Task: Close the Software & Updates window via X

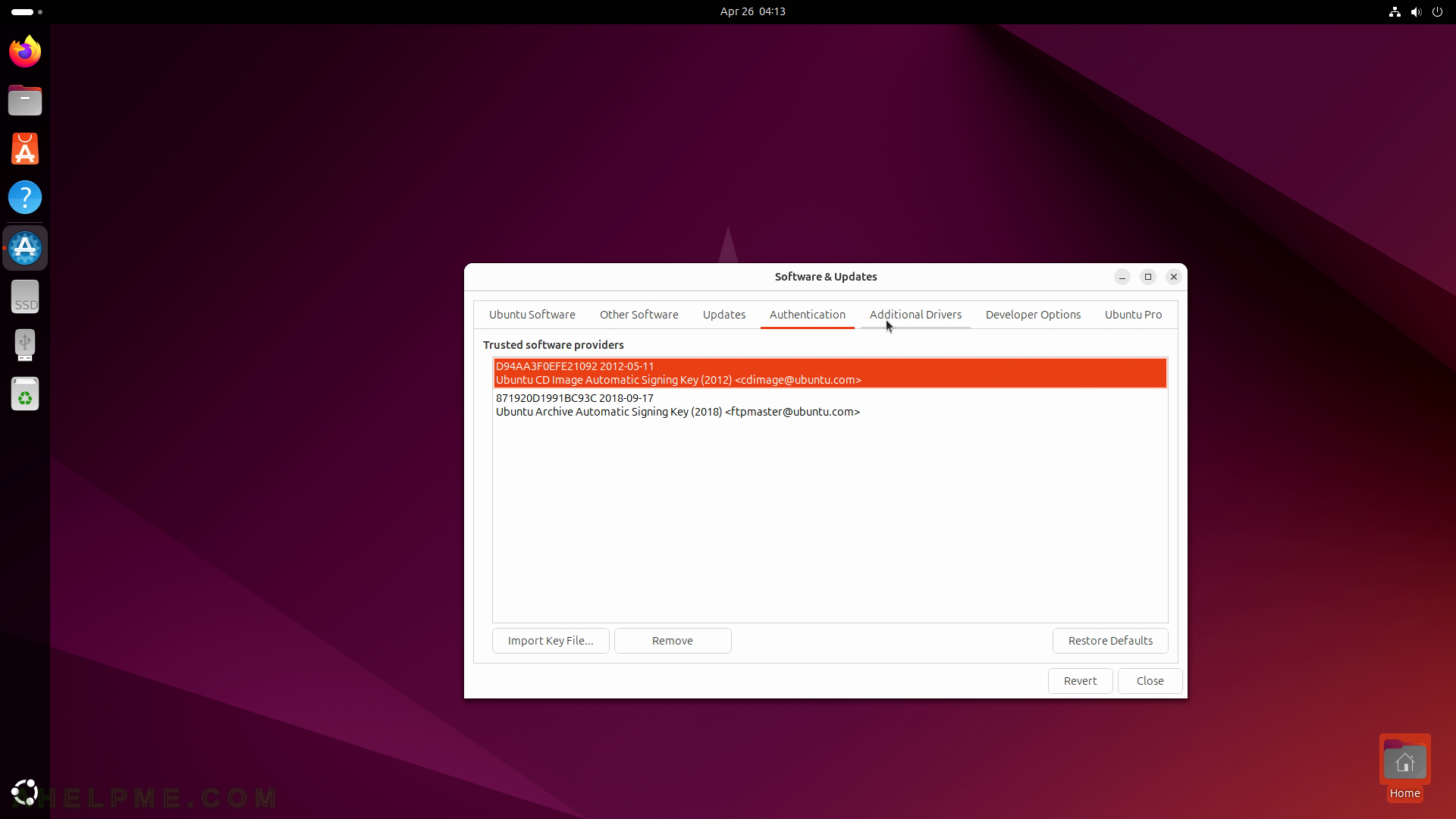Action: click(x=1174, y=277)
